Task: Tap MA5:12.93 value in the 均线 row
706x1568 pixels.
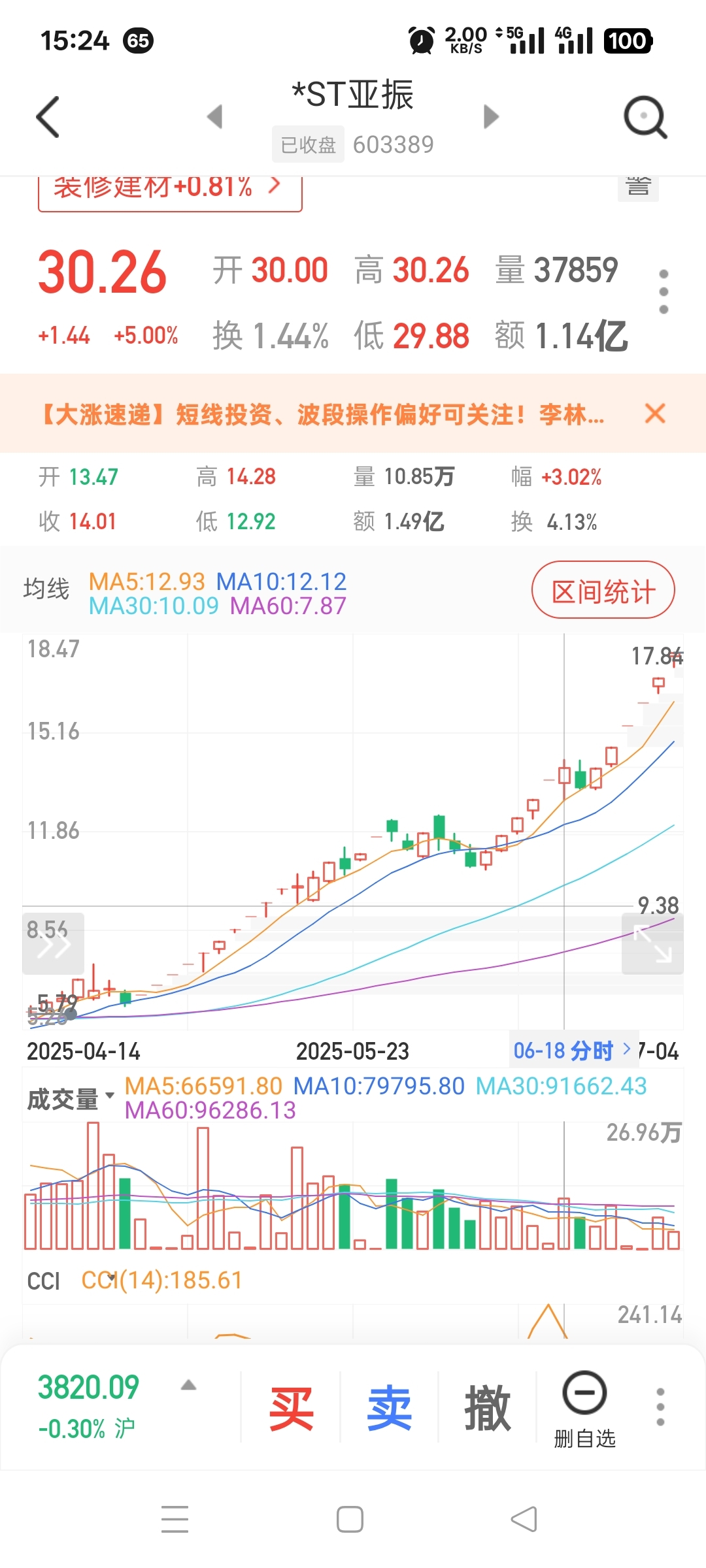Action: pyautogui.click(x=146, y=581)
